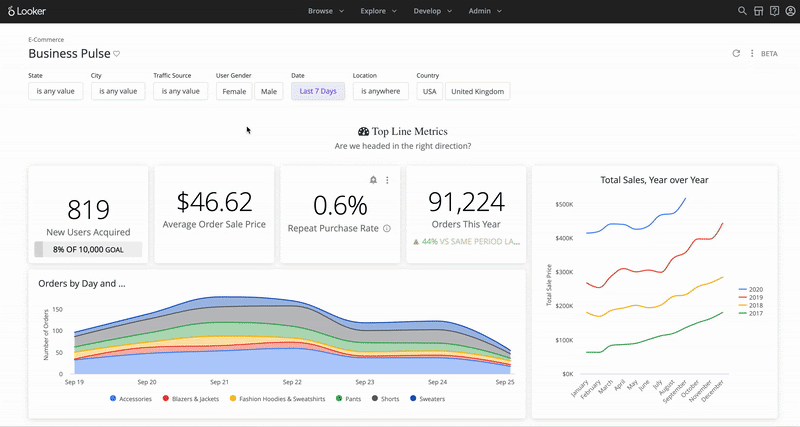Open the help question mark icon
Image resolution: width=800 pixels, height=427 pixels.
[774, 11]
